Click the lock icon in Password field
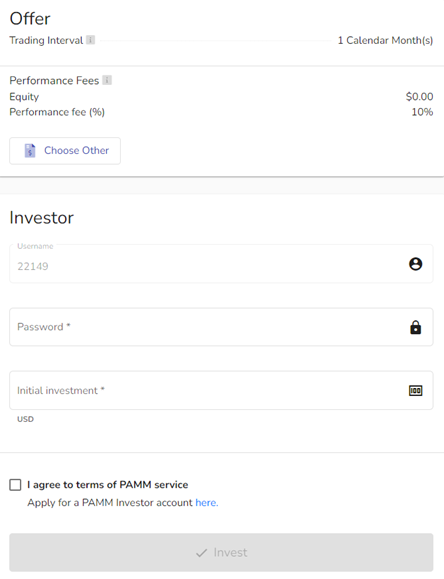Viewport: 444px width, 579px height. 416,327
